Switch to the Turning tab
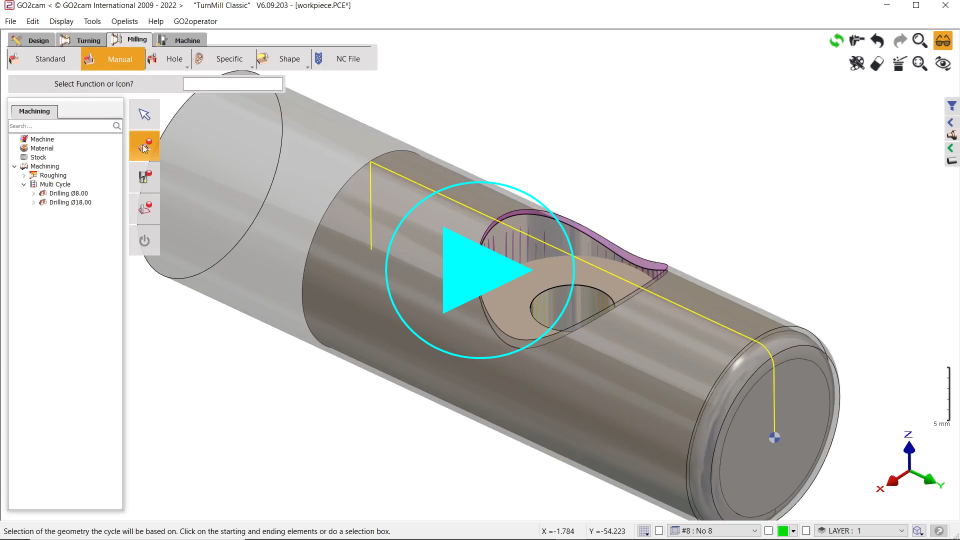The height and width of the screenshot is (540, 960). click(x=80, y=41)
